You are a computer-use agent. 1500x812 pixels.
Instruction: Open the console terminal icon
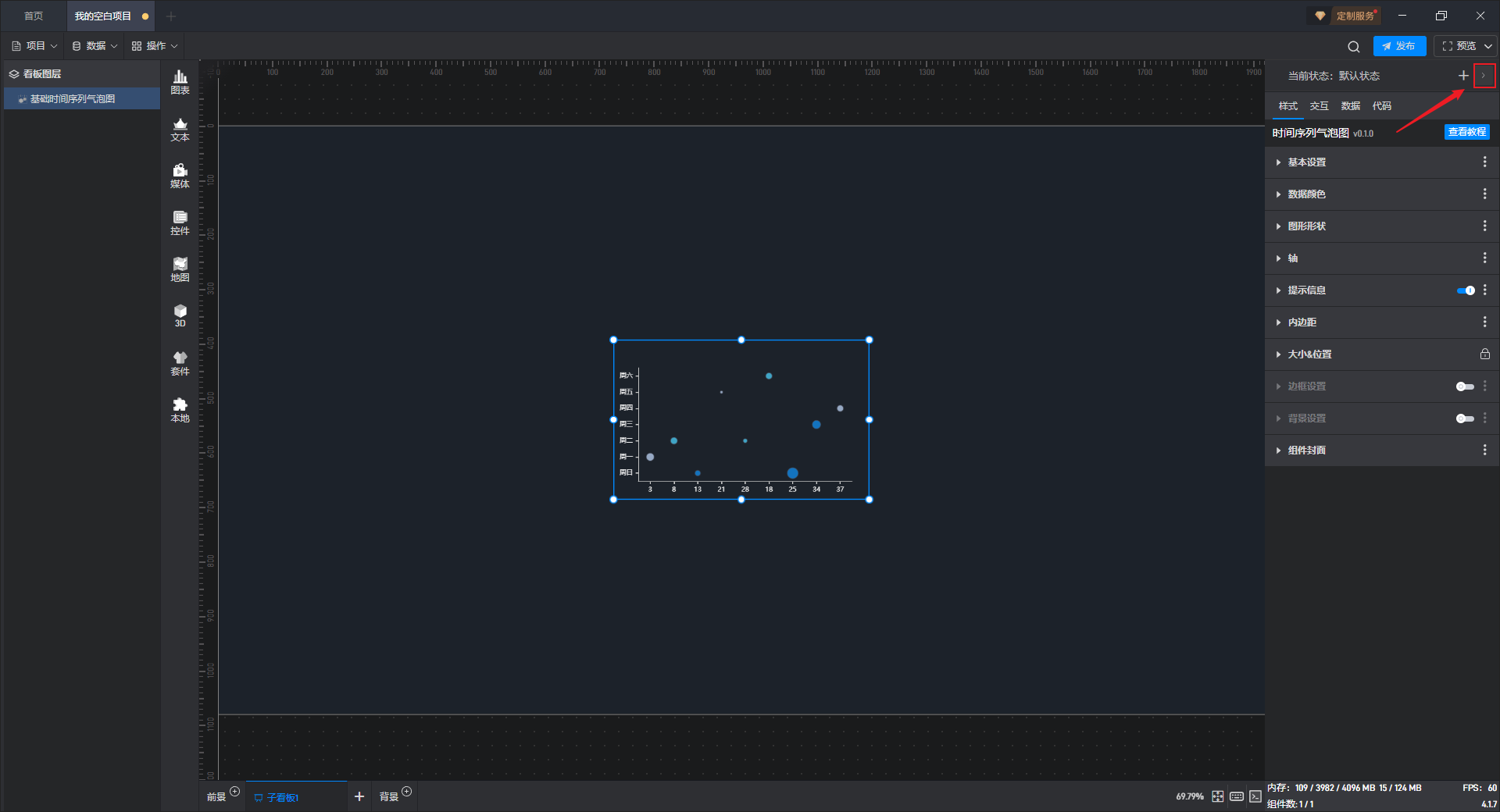[x=1255, y=796]
